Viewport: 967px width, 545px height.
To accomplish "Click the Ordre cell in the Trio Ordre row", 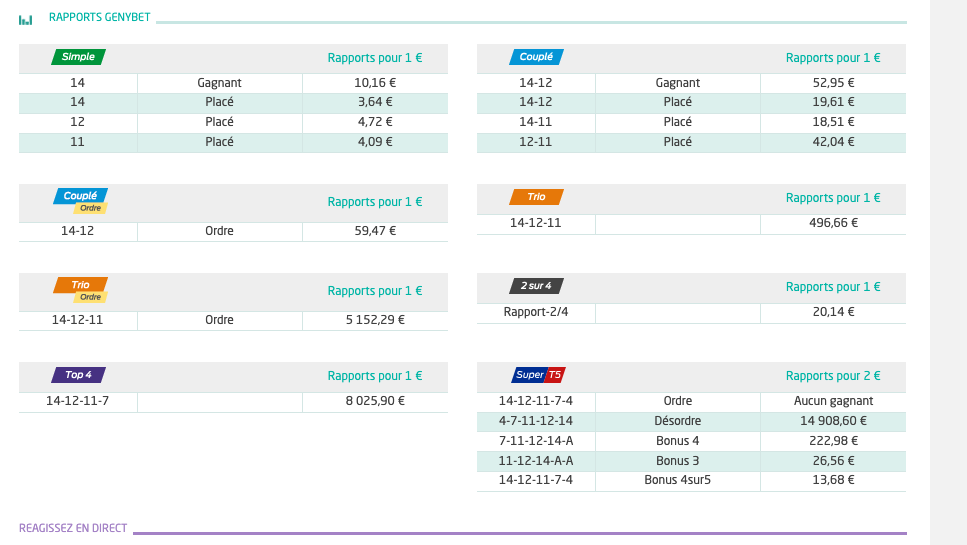I will tap(219, 319).
